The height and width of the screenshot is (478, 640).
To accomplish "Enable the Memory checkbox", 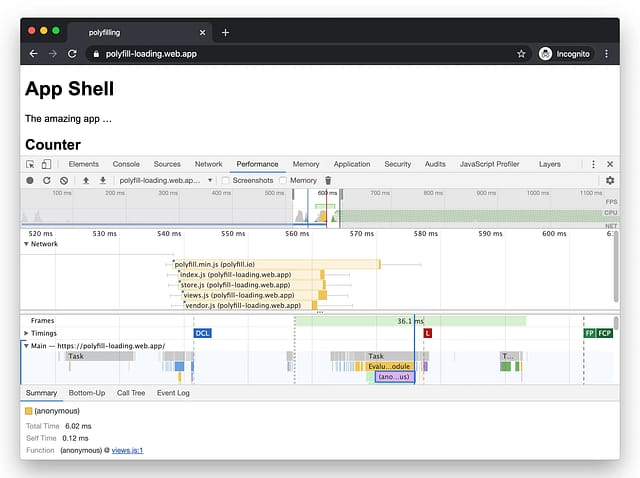I will 284,181.
